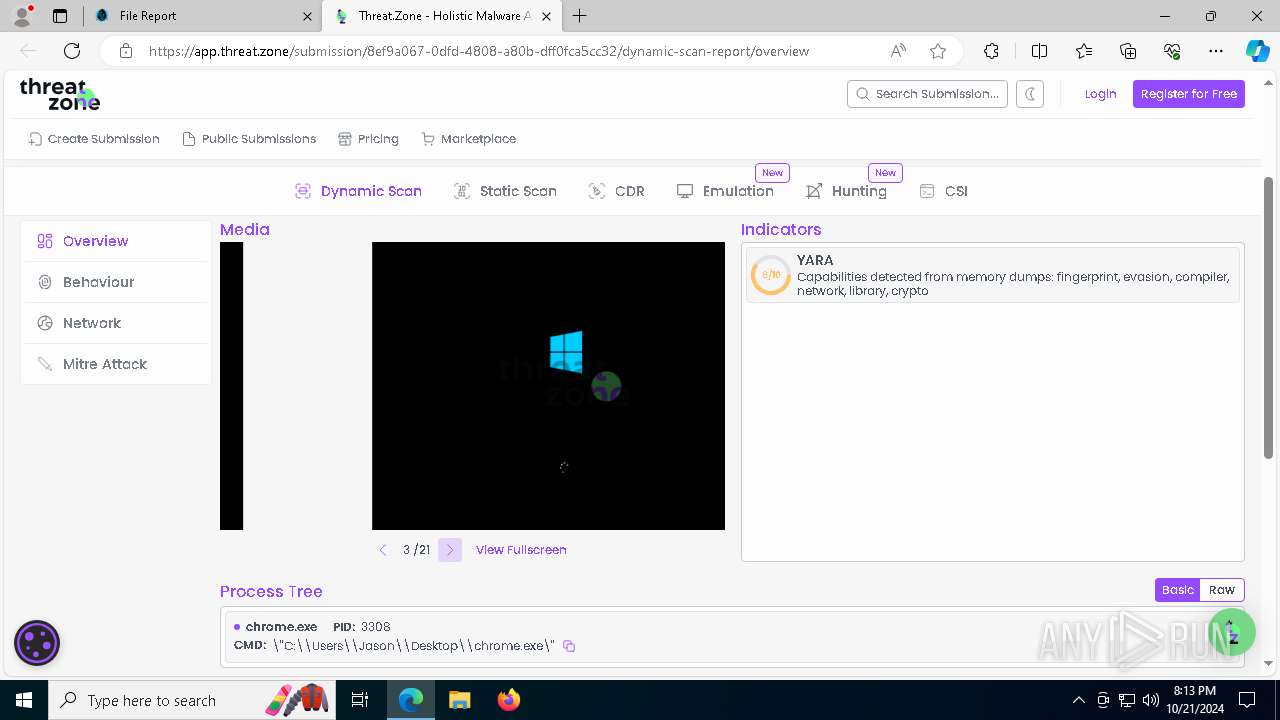Screen dimensions: 1280x720
Task: Select Basic process tree view
Action: pos(1177,590)
